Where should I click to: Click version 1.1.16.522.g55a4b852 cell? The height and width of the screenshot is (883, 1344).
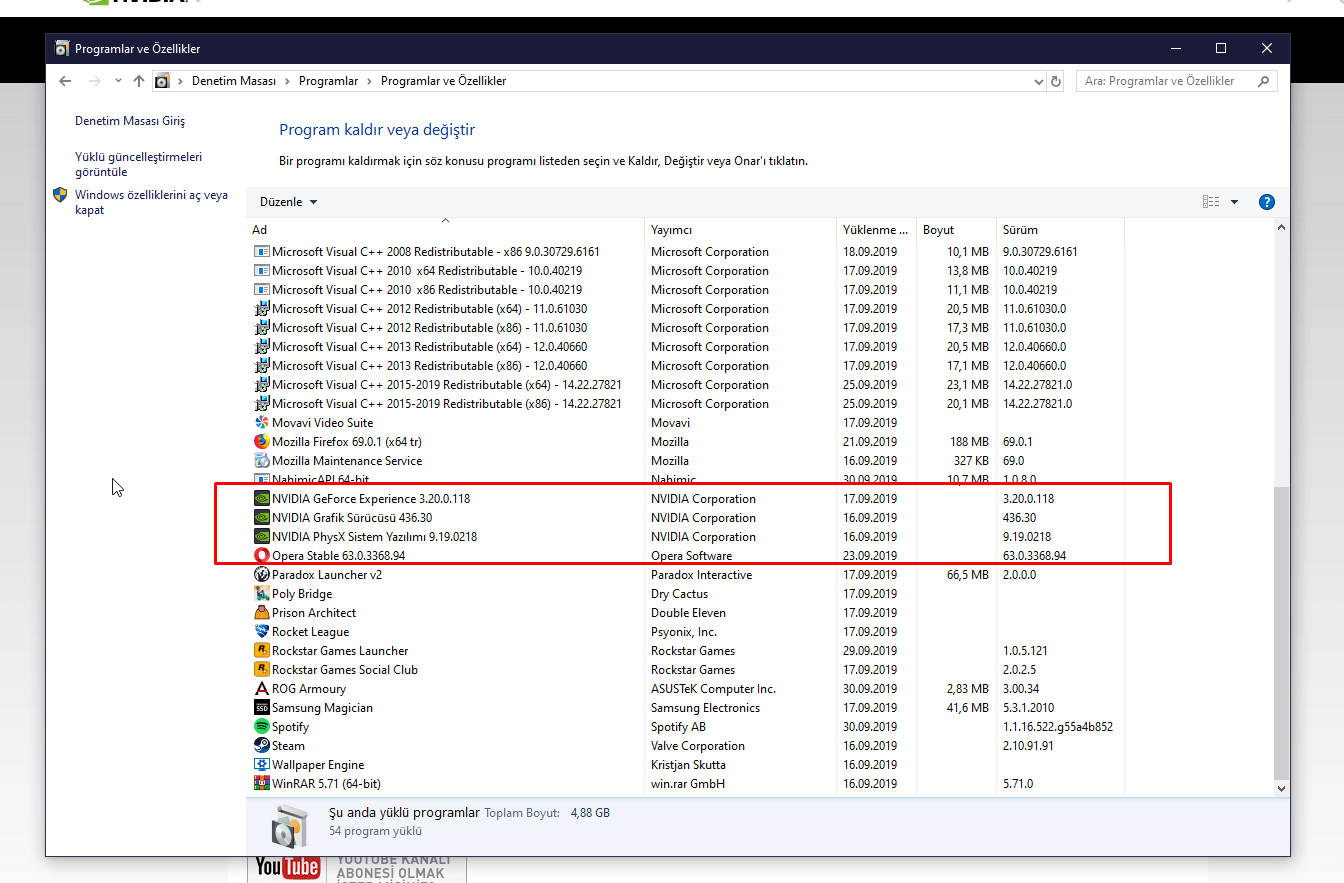pyautogui.click(x=1058, y=727)
